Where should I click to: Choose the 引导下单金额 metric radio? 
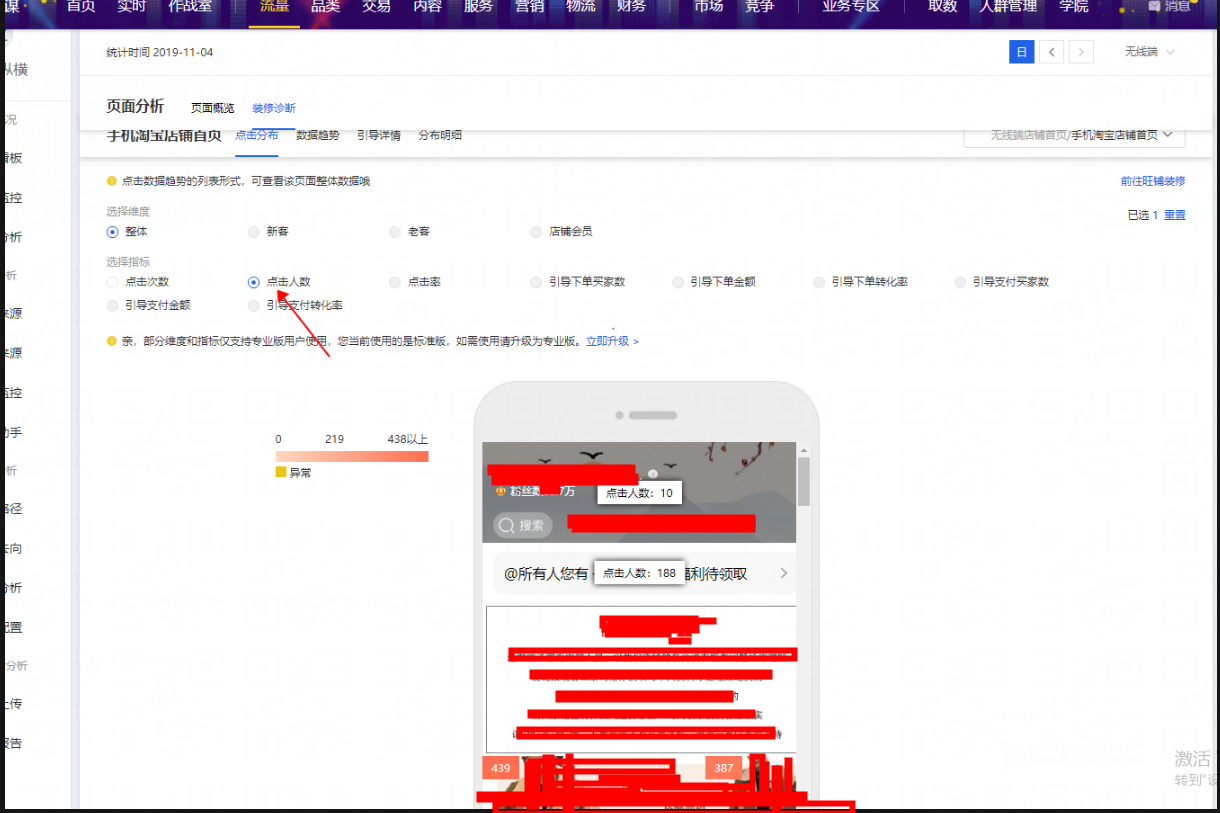(x=679, y=282)
